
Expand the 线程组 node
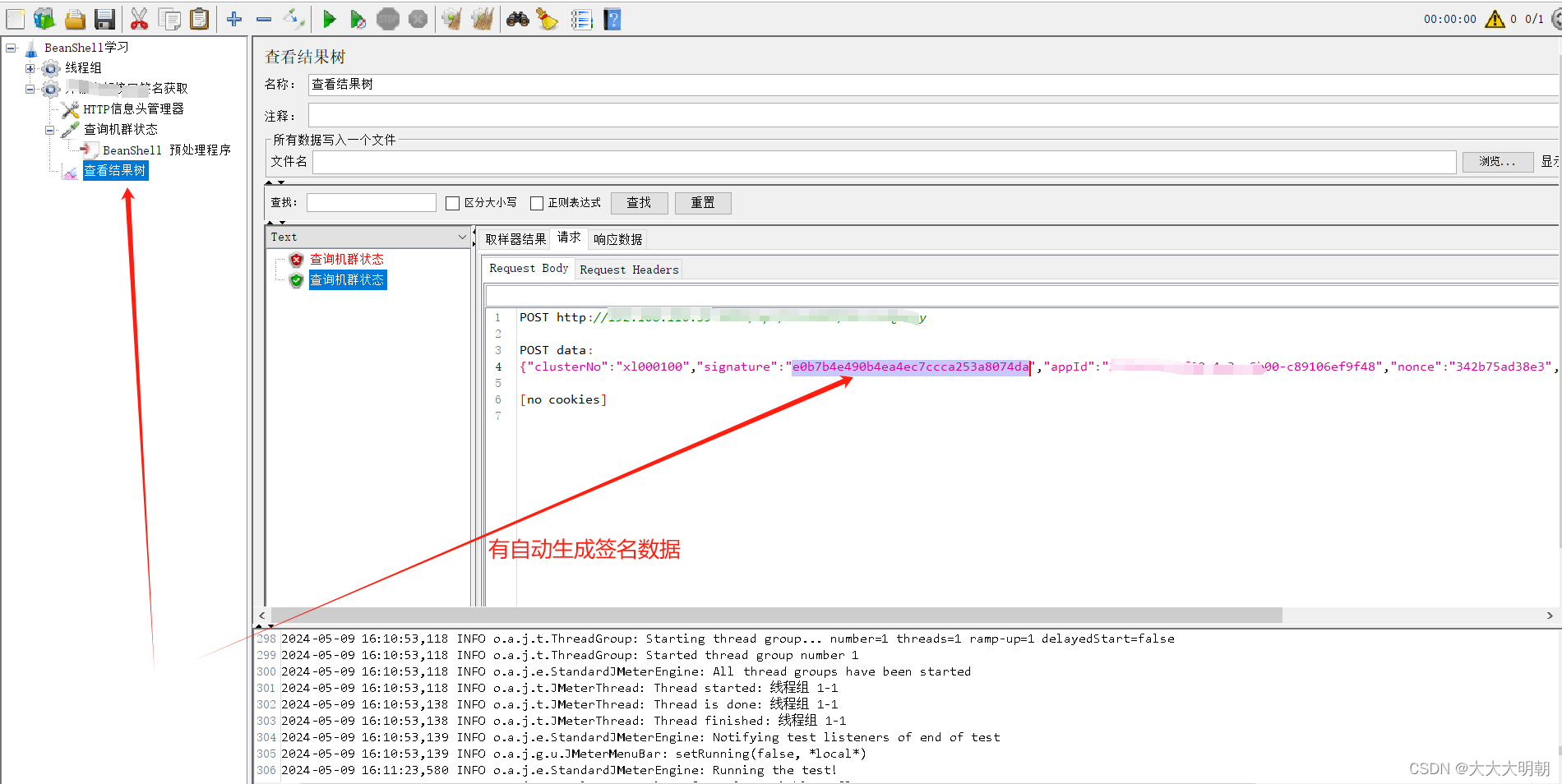[30, 68]
